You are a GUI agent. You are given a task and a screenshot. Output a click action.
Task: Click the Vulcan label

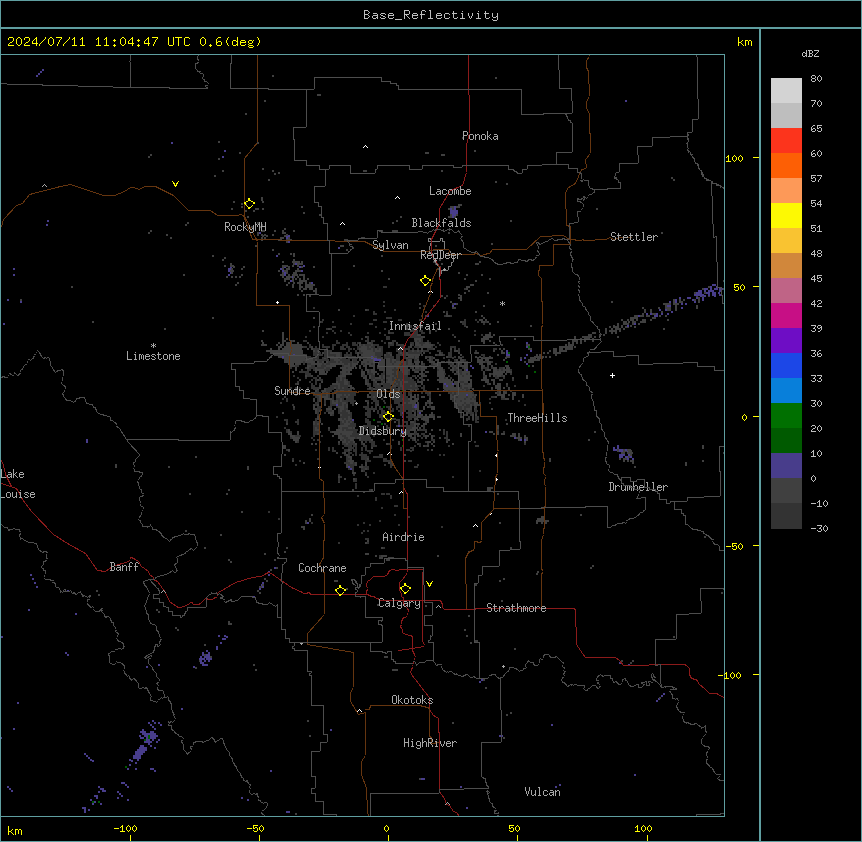[543, 791]
